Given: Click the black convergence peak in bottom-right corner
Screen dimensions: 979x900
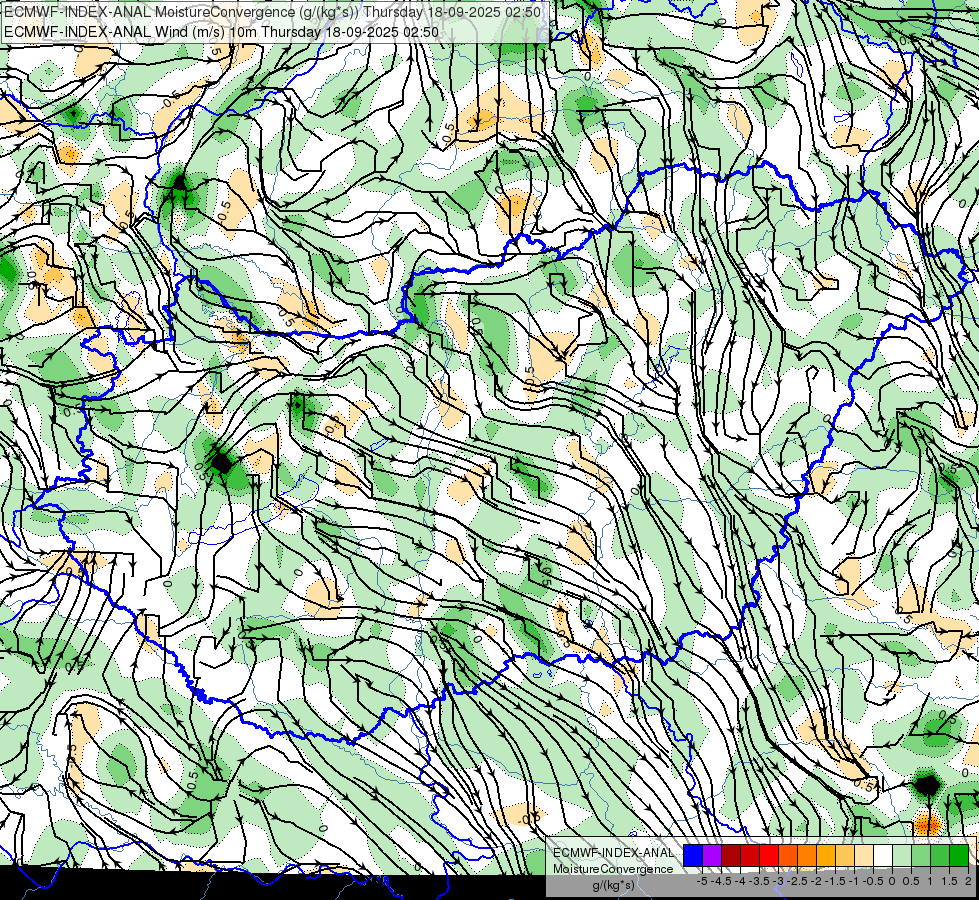Looking at the screenshot, I should pyautogui.click(x=928, y=785).
